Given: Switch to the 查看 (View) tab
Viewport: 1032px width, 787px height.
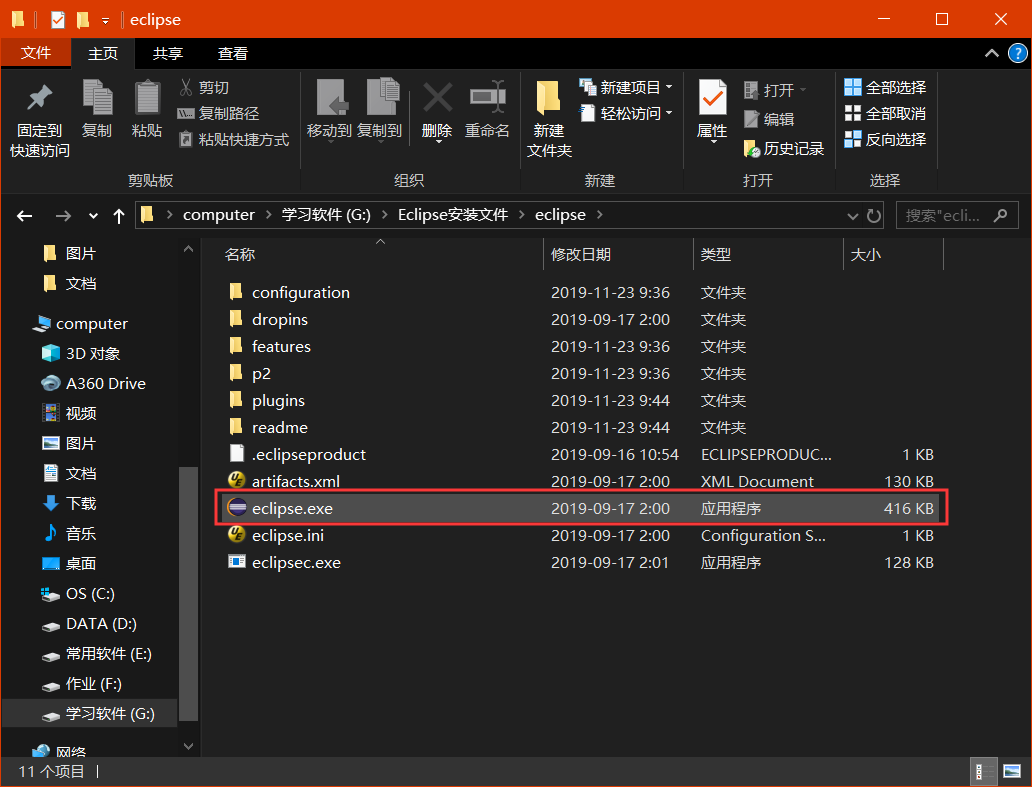Looking at the screenshot, I should pyautogui.click(x=232, y=53).
